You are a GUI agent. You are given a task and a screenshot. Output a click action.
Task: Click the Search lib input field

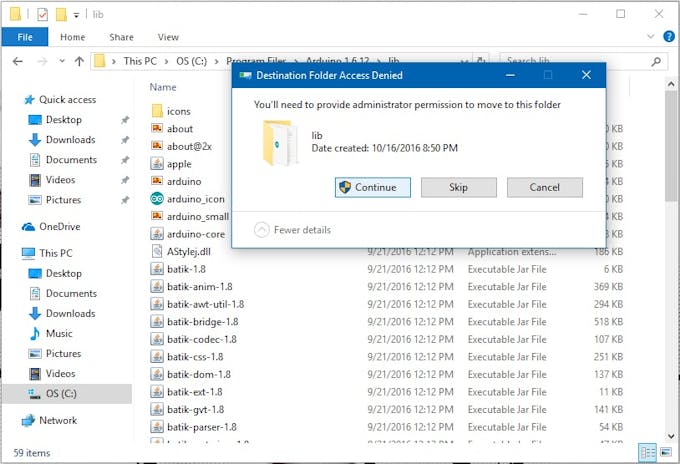[x=577, y=61]
